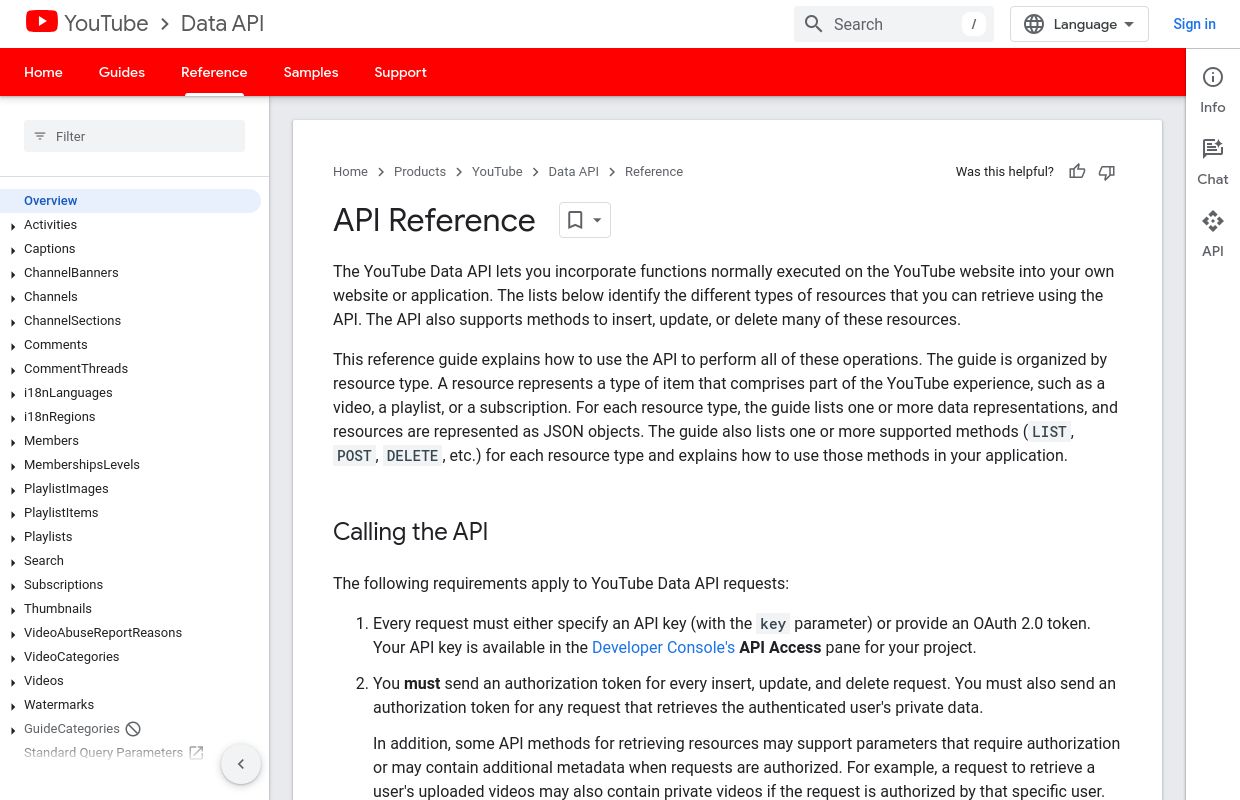Image resolution: width=1240 pixels, height=800 pixels.
Task: Open the bookmark dropdown arrow
Action: 598,220
